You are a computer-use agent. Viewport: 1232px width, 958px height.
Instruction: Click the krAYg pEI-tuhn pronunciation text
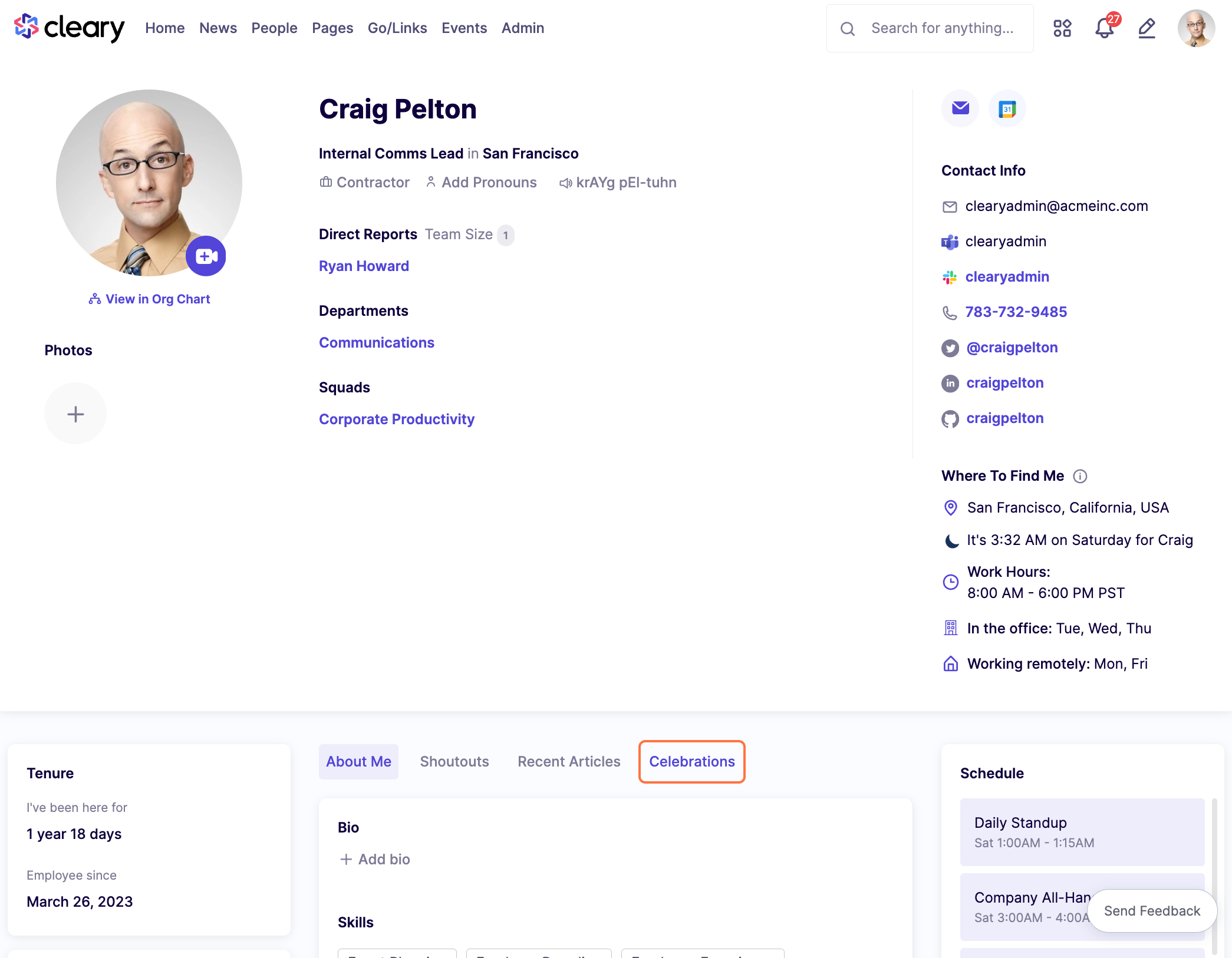(x=626, y=183)
